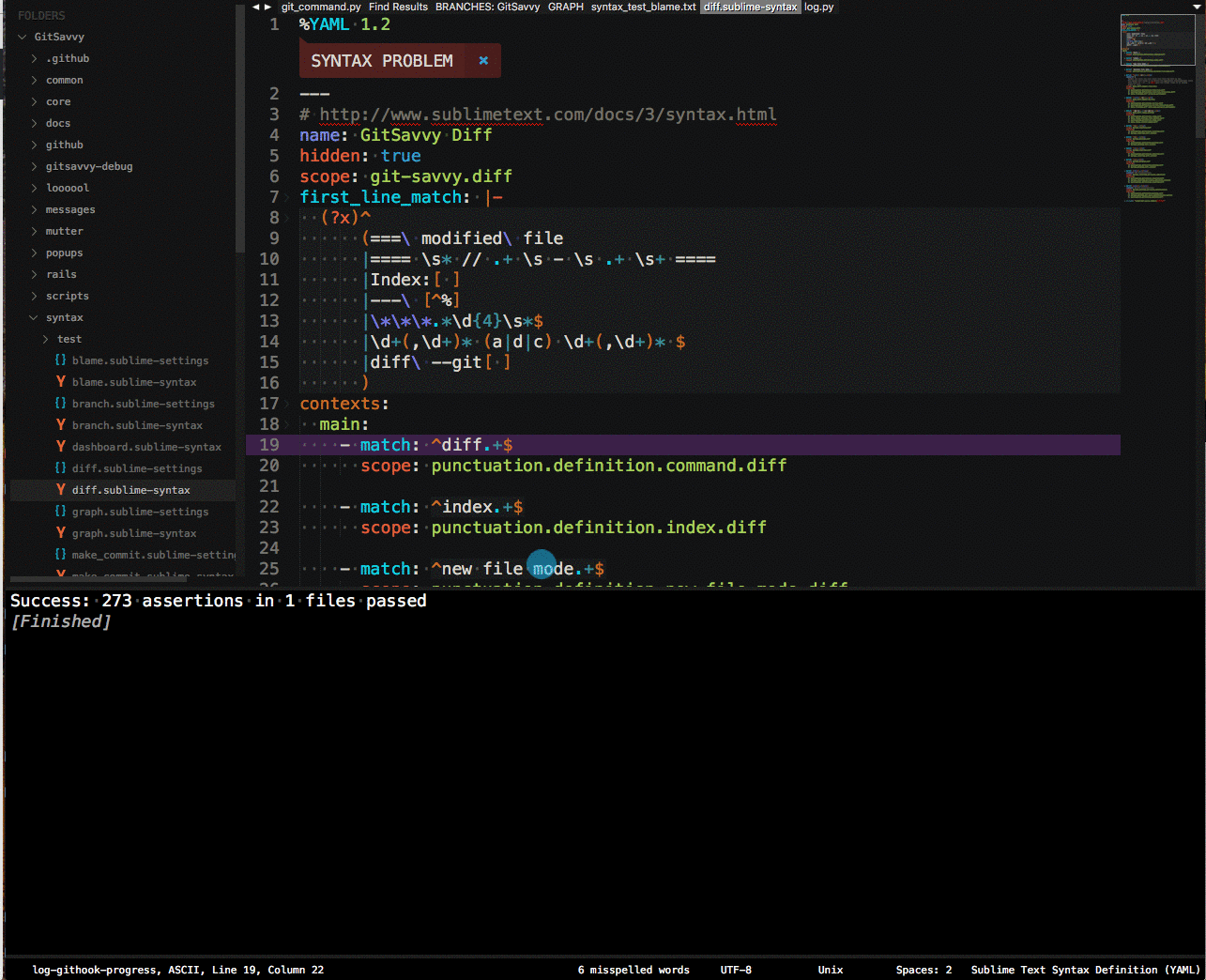This screenshot has height=980, width=1206.
Task: Go to the next tab with the right arrow
Action: pyautogui.click(x=267, y=7)
